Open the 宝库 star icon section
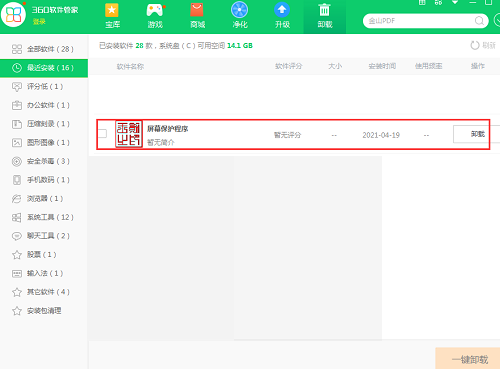The height and width of the screenshot is (369, 500). pyautogui.click(x=112, y=16)
